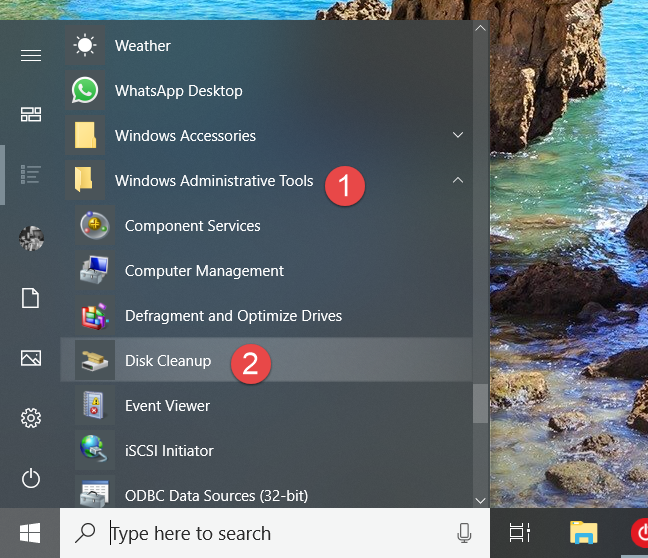Open Documents from the Start sidebar

coord(31,298)
